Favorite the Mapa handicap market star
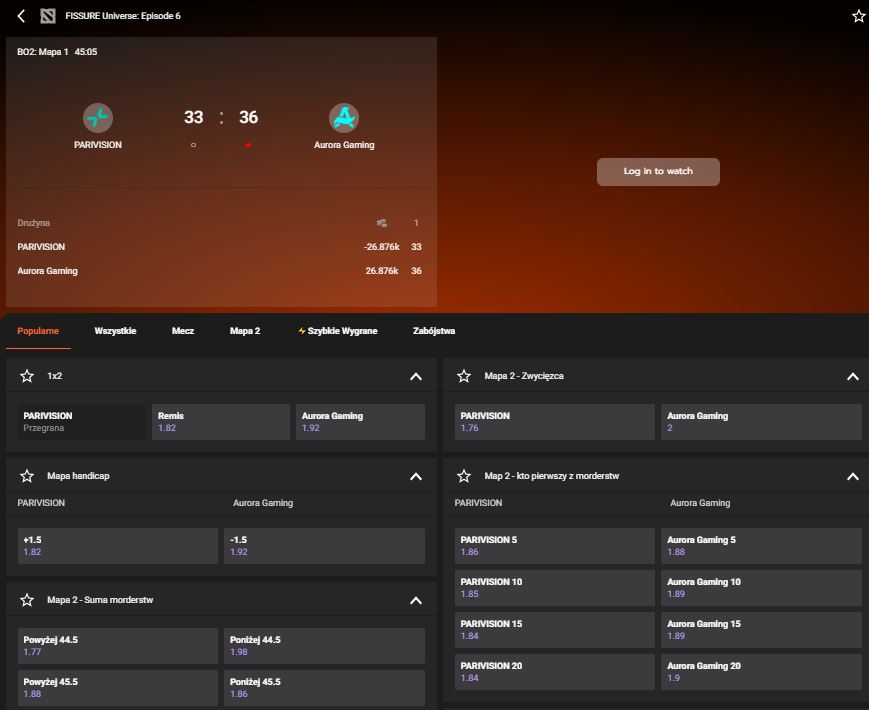 (x=27, y=476)
